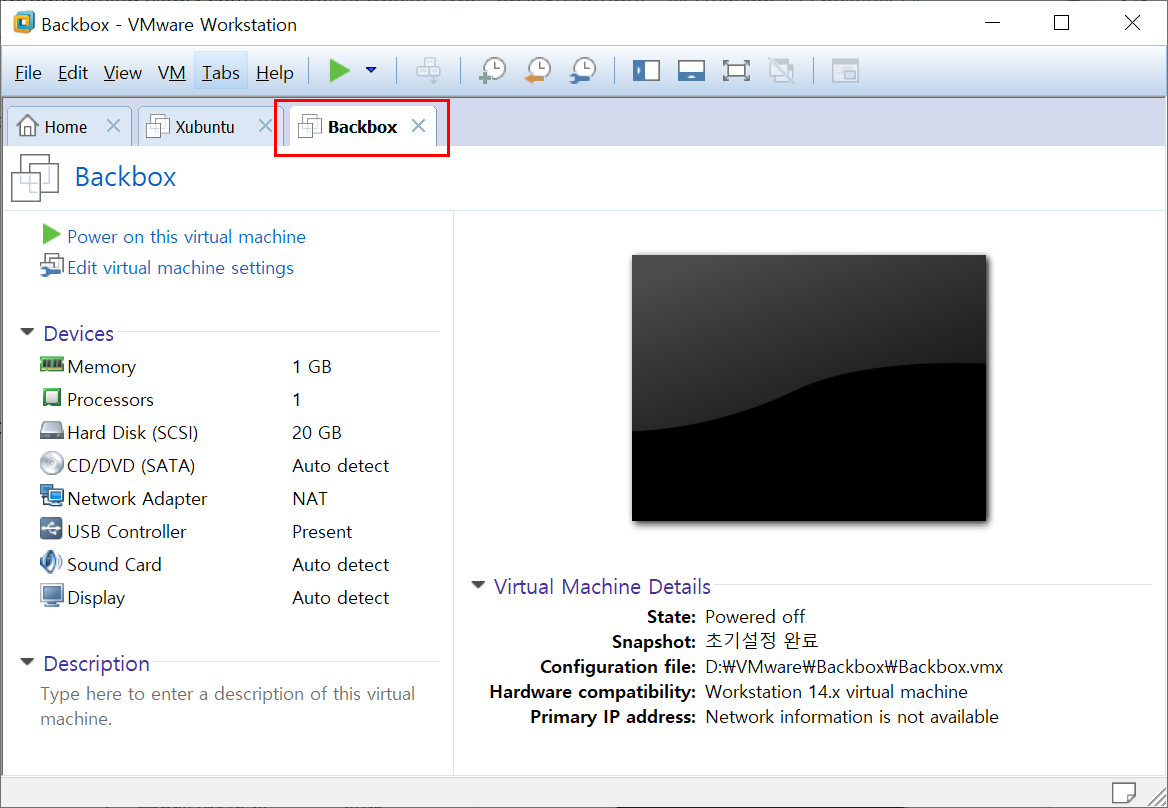
Task: Click the CD/DVD disc icon
Action: coord(51,463)
